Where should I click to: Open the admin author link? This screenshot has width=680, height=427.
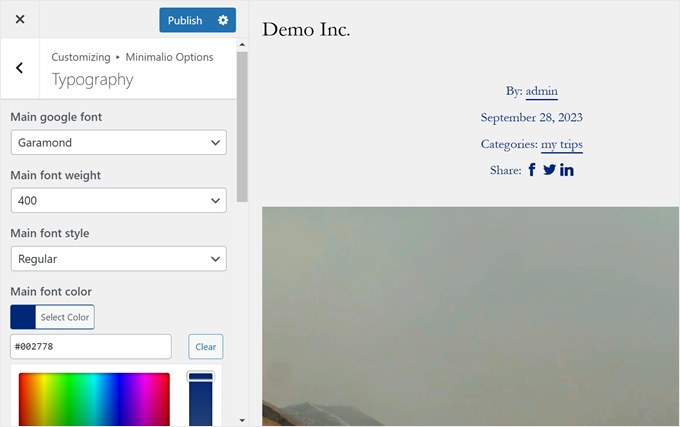point(542,91)
